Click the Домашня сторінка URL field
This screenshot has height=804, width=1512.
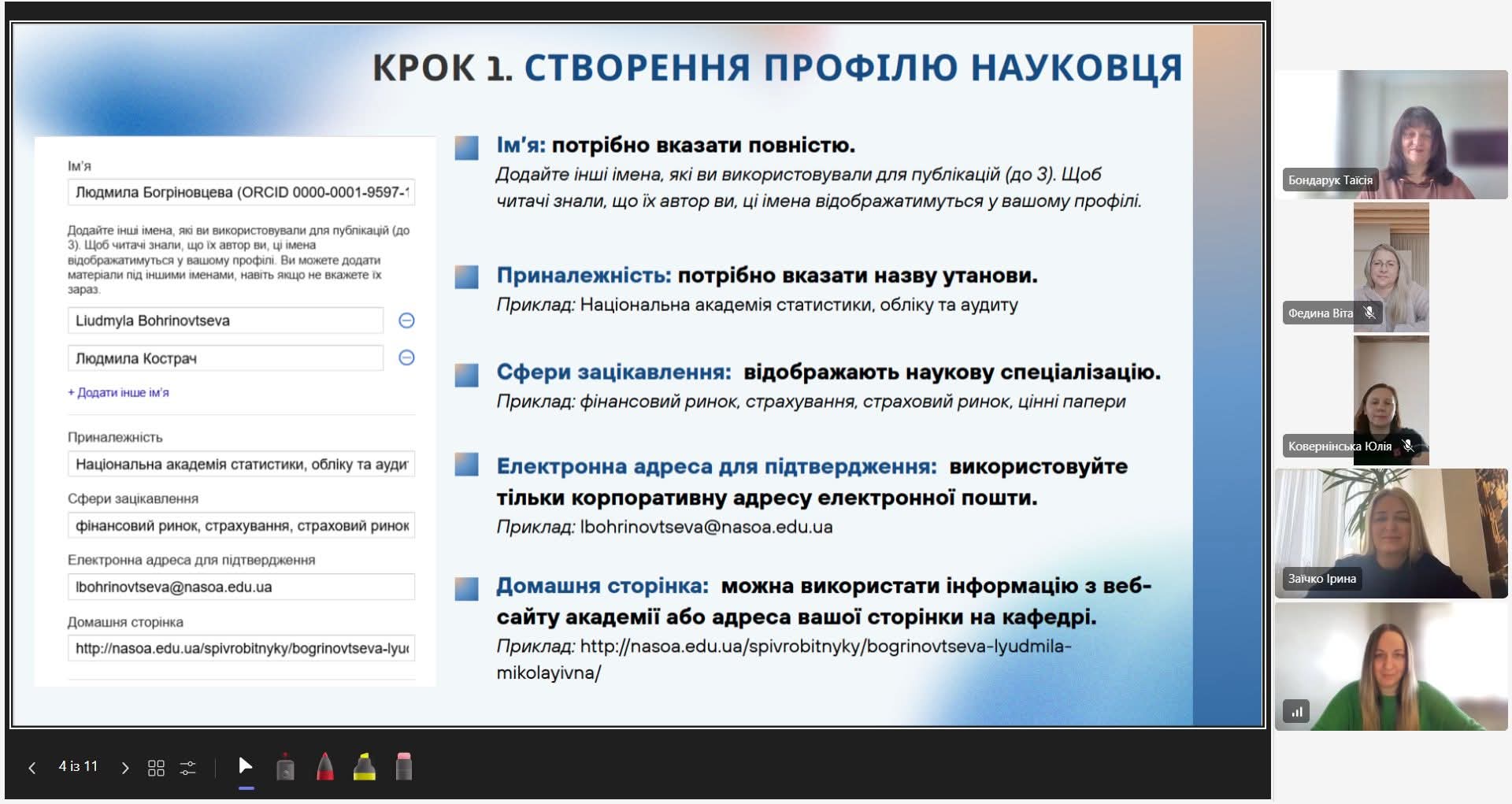[241, 649]
